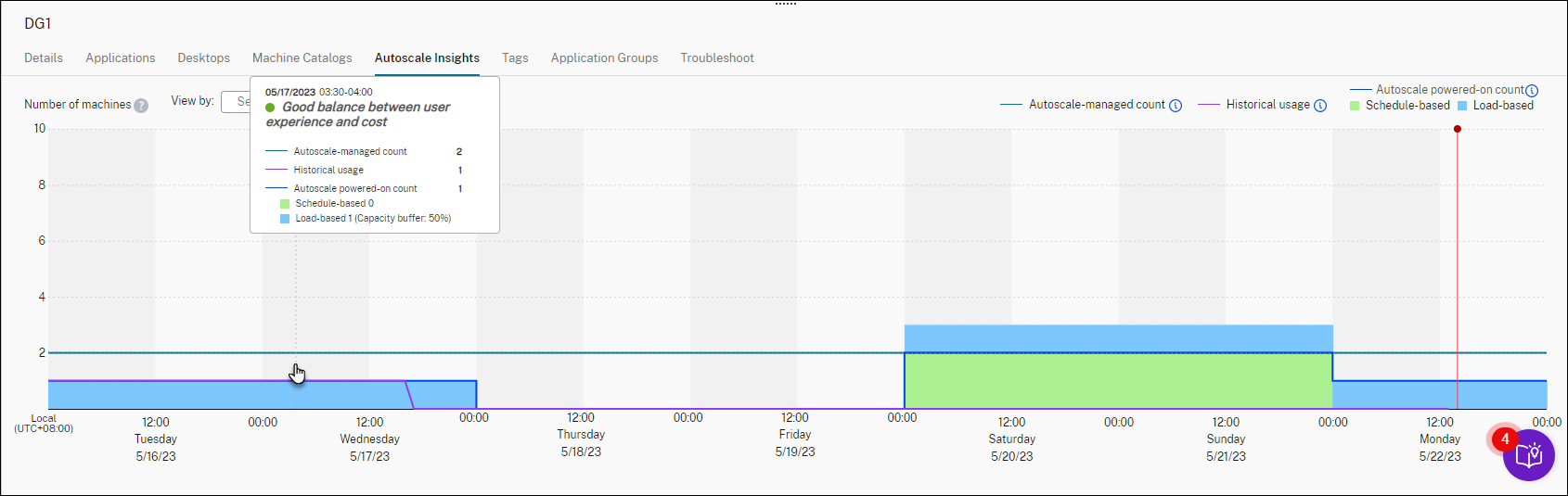Image resolution: width=1568 pixels, height=496 pixels.
Task: Open the Tags tab
Action: [x=515, y=57]
